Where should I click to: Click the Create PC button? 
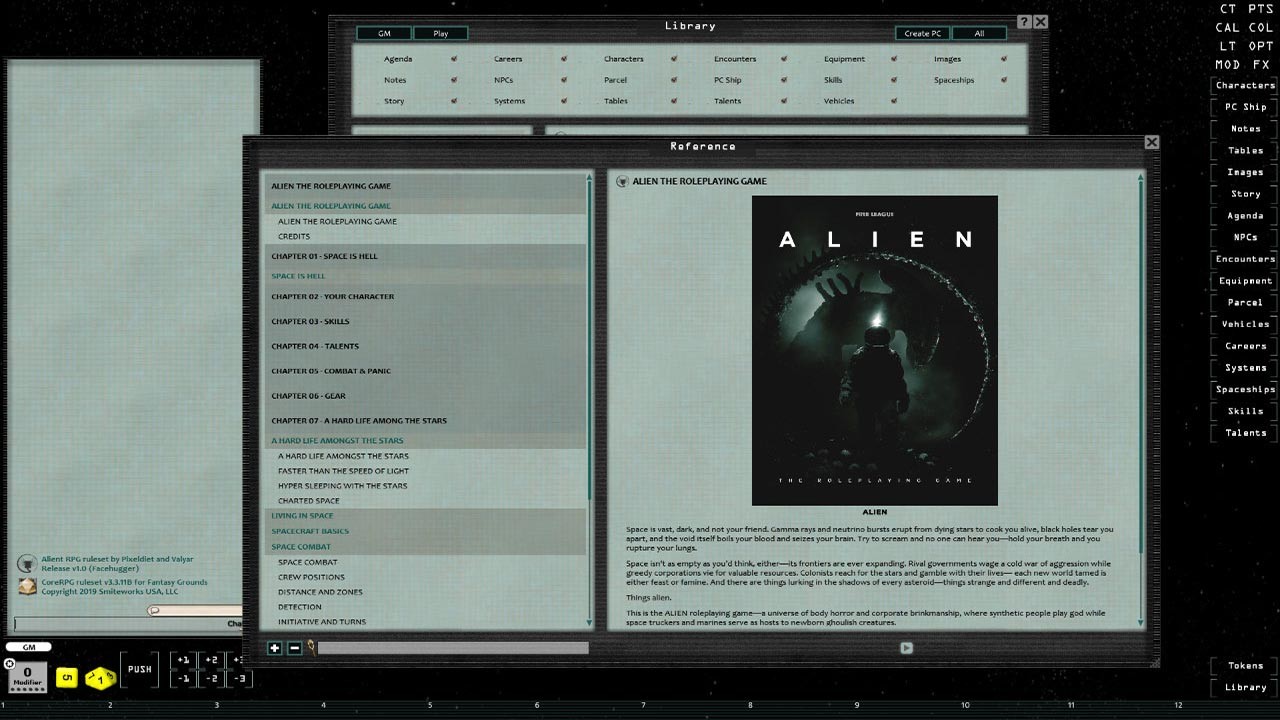point(921,33)
